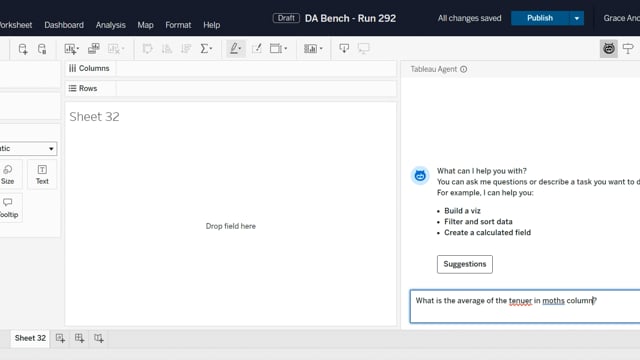This screenshot has width=640, height=360.
Task: Click the New Dashboard tab icon
Action: point(80,338)
